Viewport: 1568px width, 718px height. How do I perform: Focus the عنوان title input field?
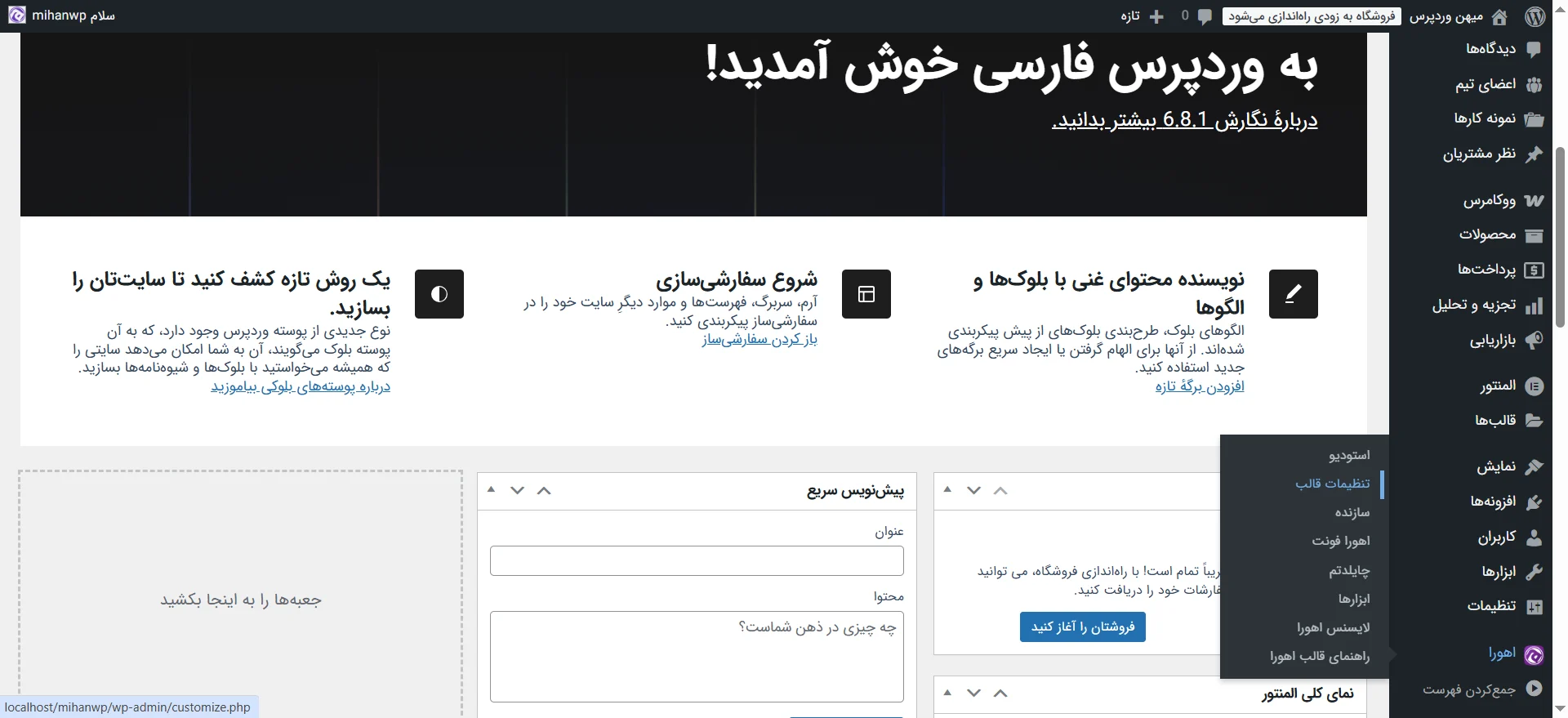tap(697, 561)
